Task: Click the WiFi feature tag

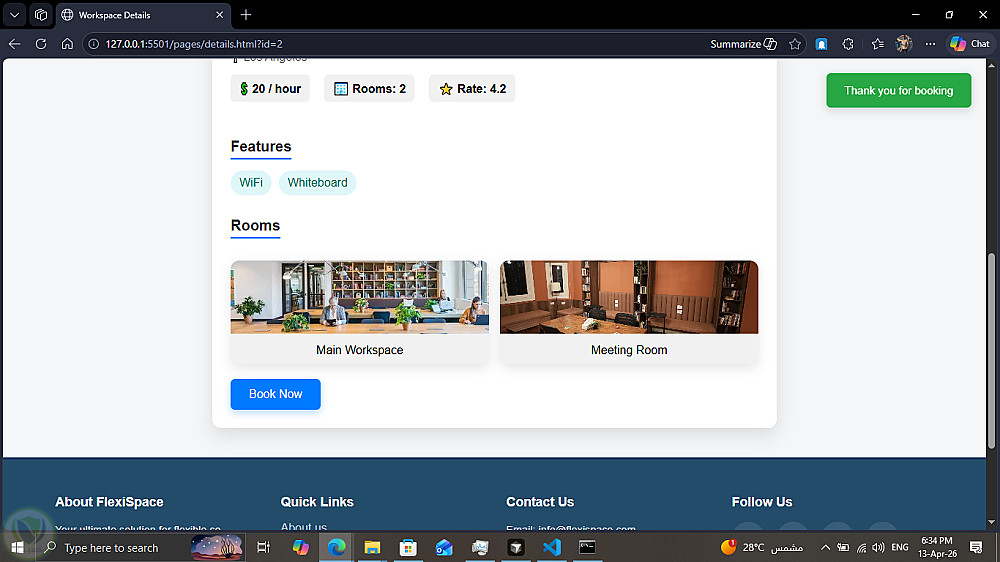Action: click(x=251, y=182)
